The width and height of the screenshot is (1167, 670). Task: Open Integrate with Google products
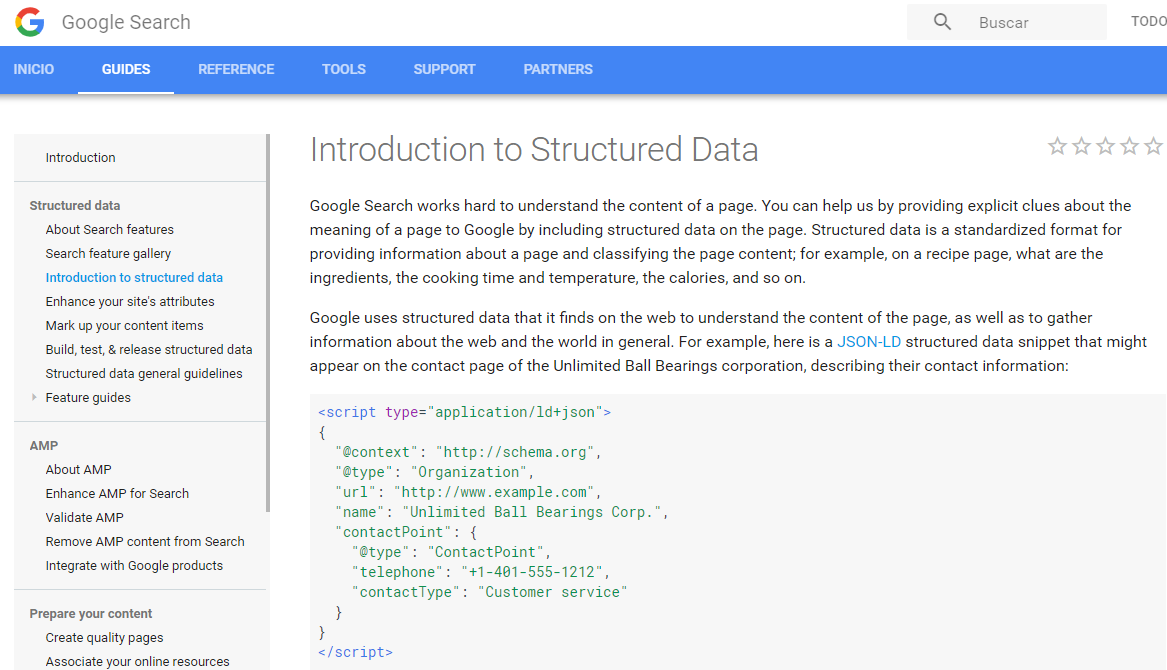coord(134,566)
